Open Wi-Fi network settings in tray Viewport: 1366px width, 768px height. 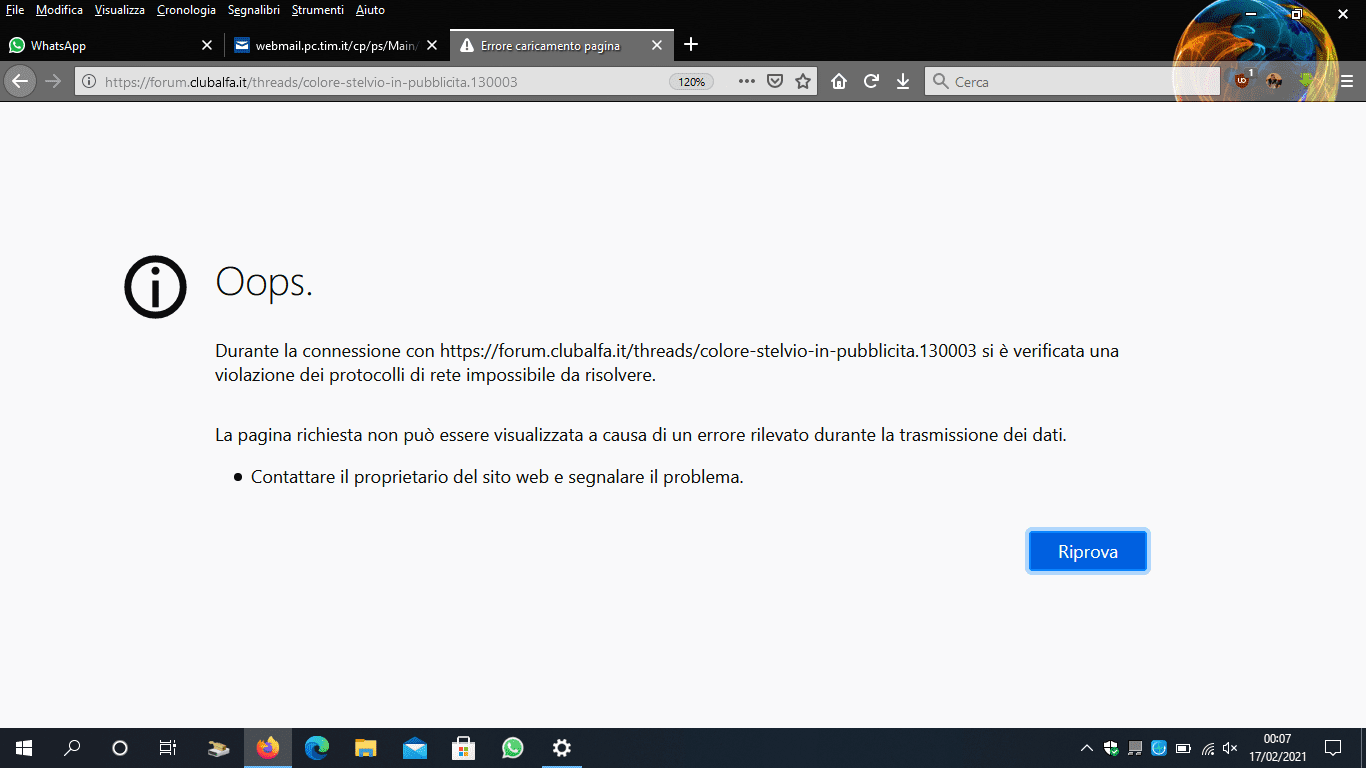(1208, 748)
